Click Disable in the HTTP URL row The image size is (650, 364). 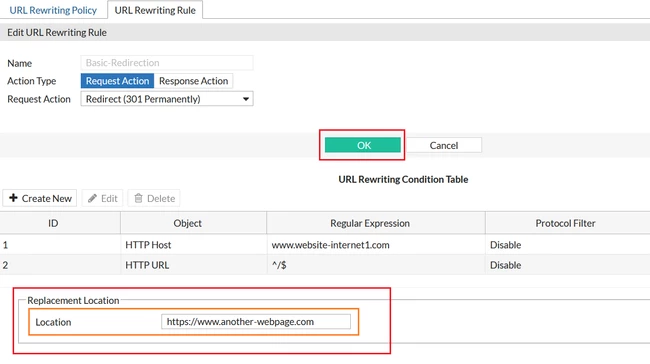tap(505, 265)
